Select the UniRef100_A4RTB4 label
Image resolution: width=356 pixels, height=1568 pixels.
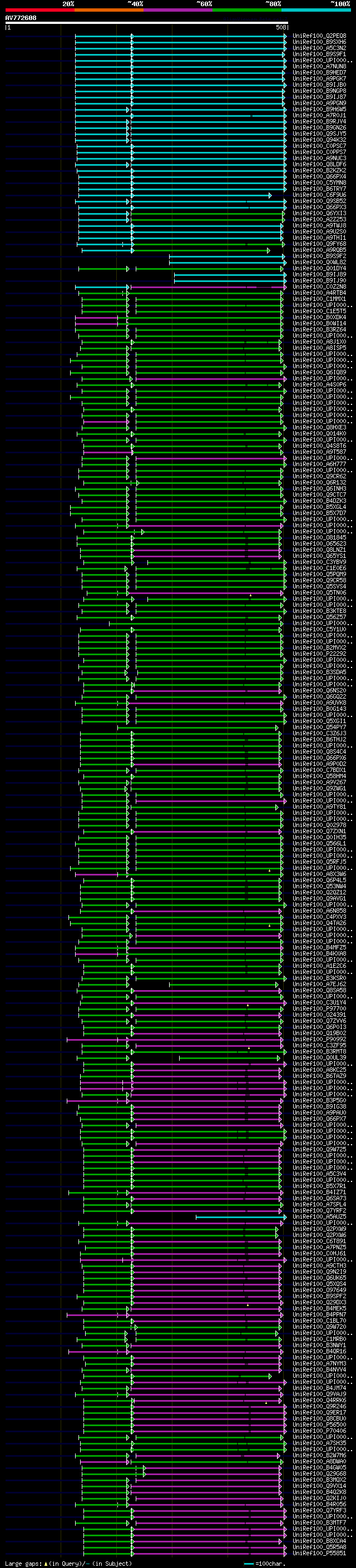pos(319,293)
